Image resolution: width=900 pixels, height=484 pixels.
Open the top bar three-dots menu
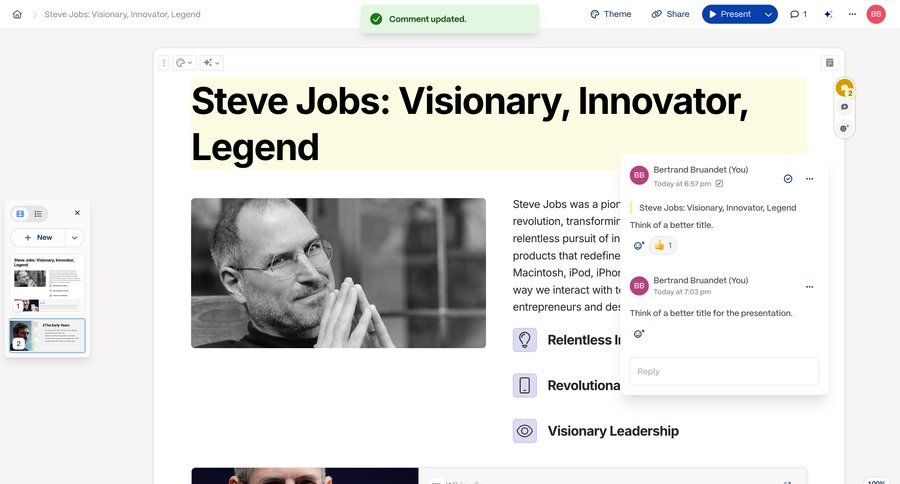coord(852,14)
